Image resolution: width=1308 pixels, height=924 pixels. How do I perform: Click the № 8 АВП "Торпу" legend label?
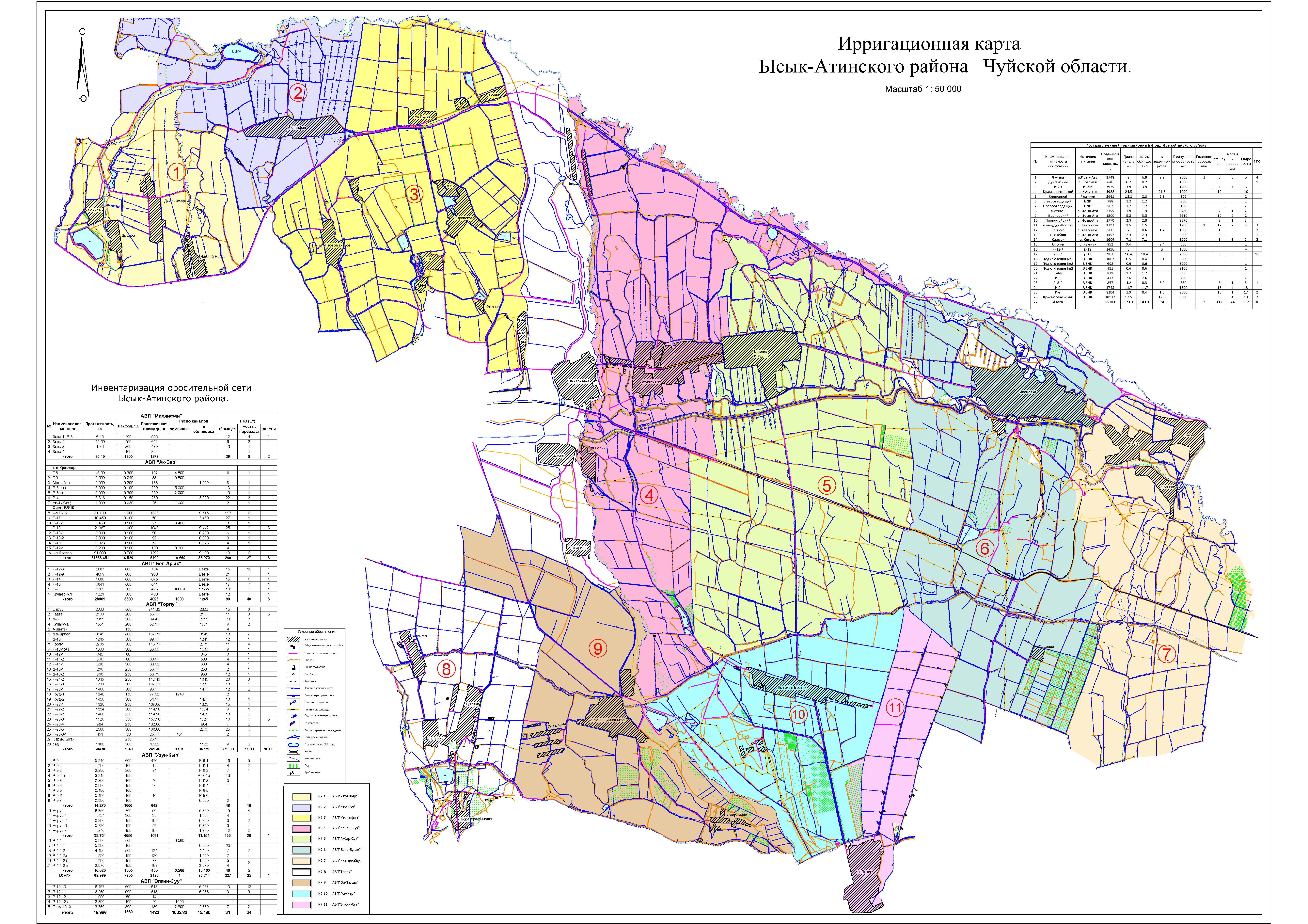click(x=335, y=872)
